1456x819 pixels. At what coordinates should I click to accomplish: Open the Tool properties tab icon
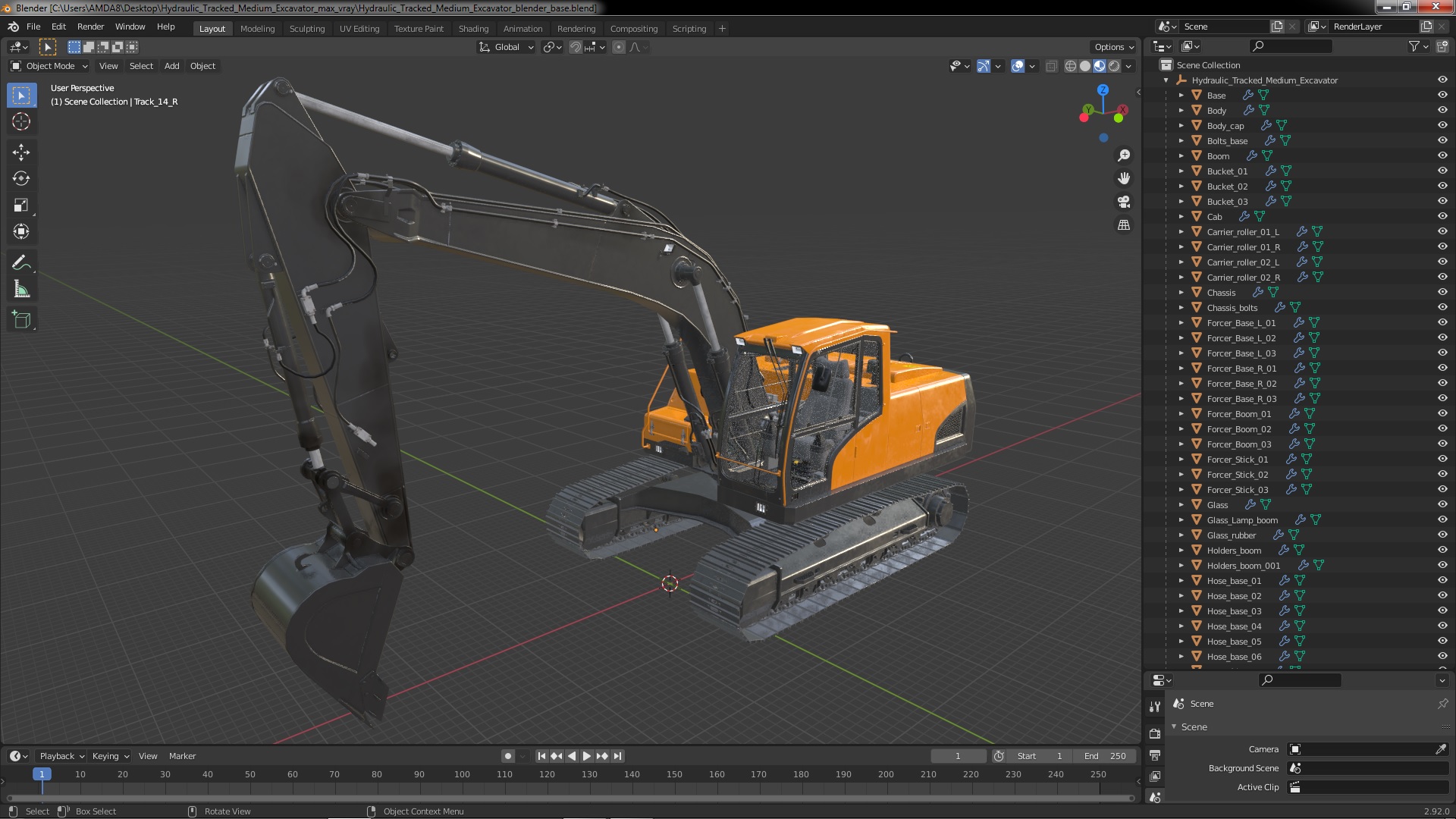pos(1155,706)
